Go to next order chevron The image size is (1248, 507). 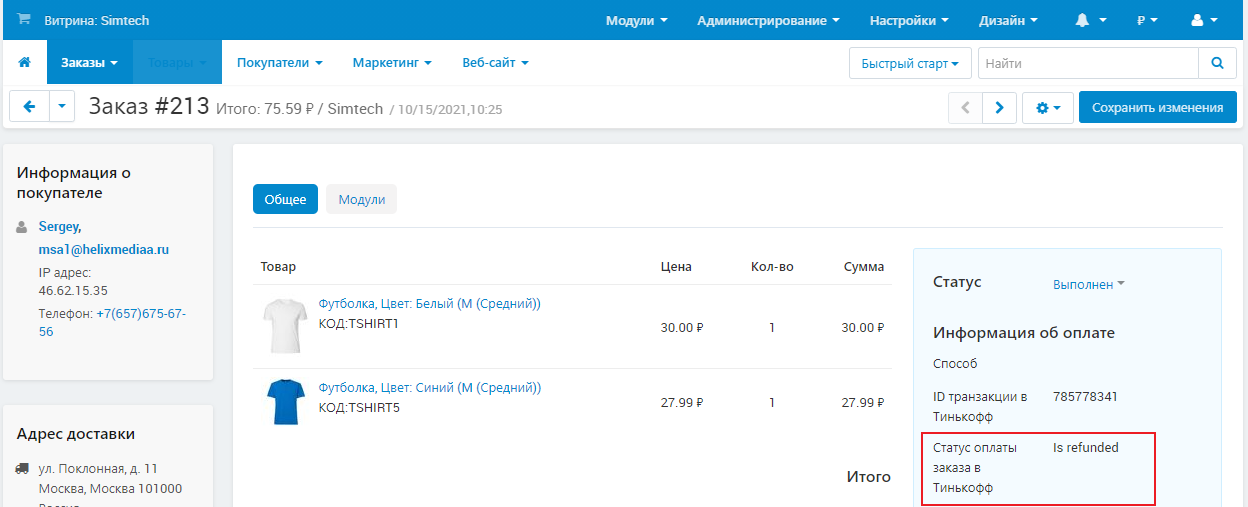coord(999,108)
